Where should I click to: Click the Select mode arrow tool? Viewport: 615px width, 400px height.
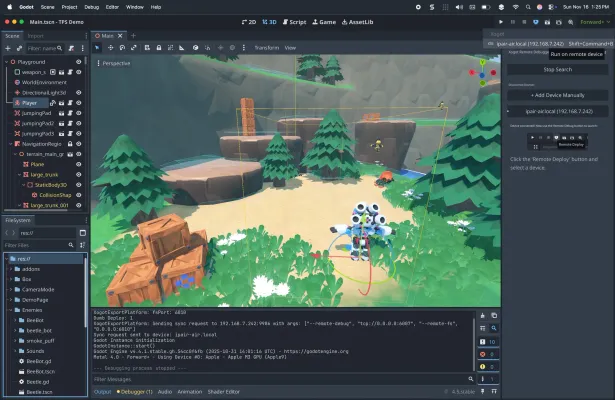coord(97,47)
